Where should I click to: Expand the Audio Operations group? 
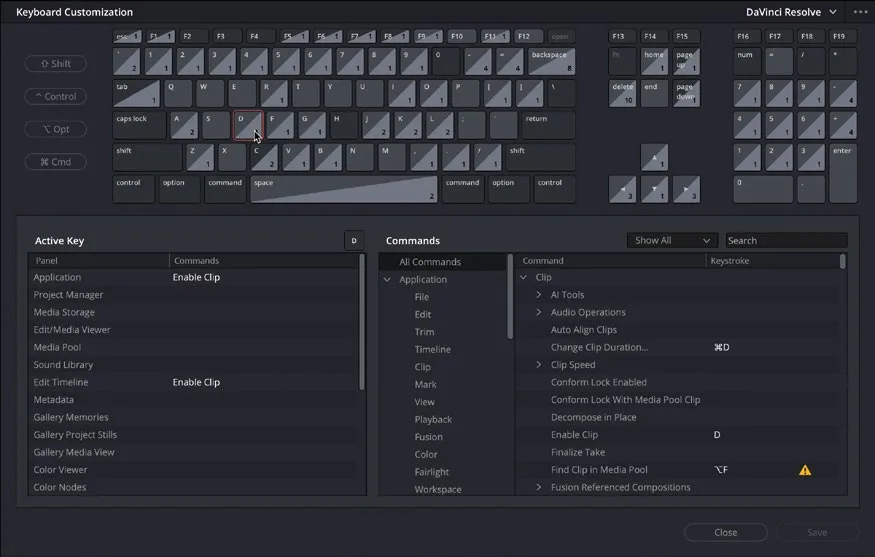539,312
